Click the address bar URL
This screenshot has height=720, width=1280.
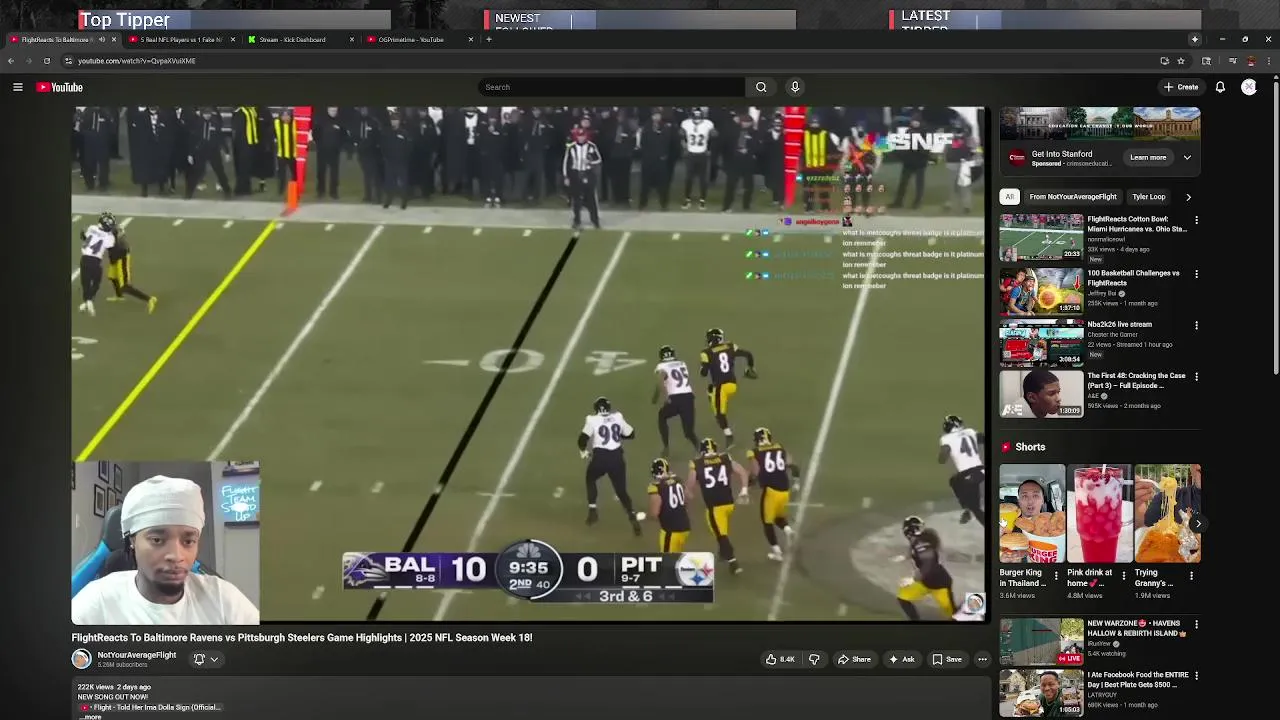click(137, 61)
